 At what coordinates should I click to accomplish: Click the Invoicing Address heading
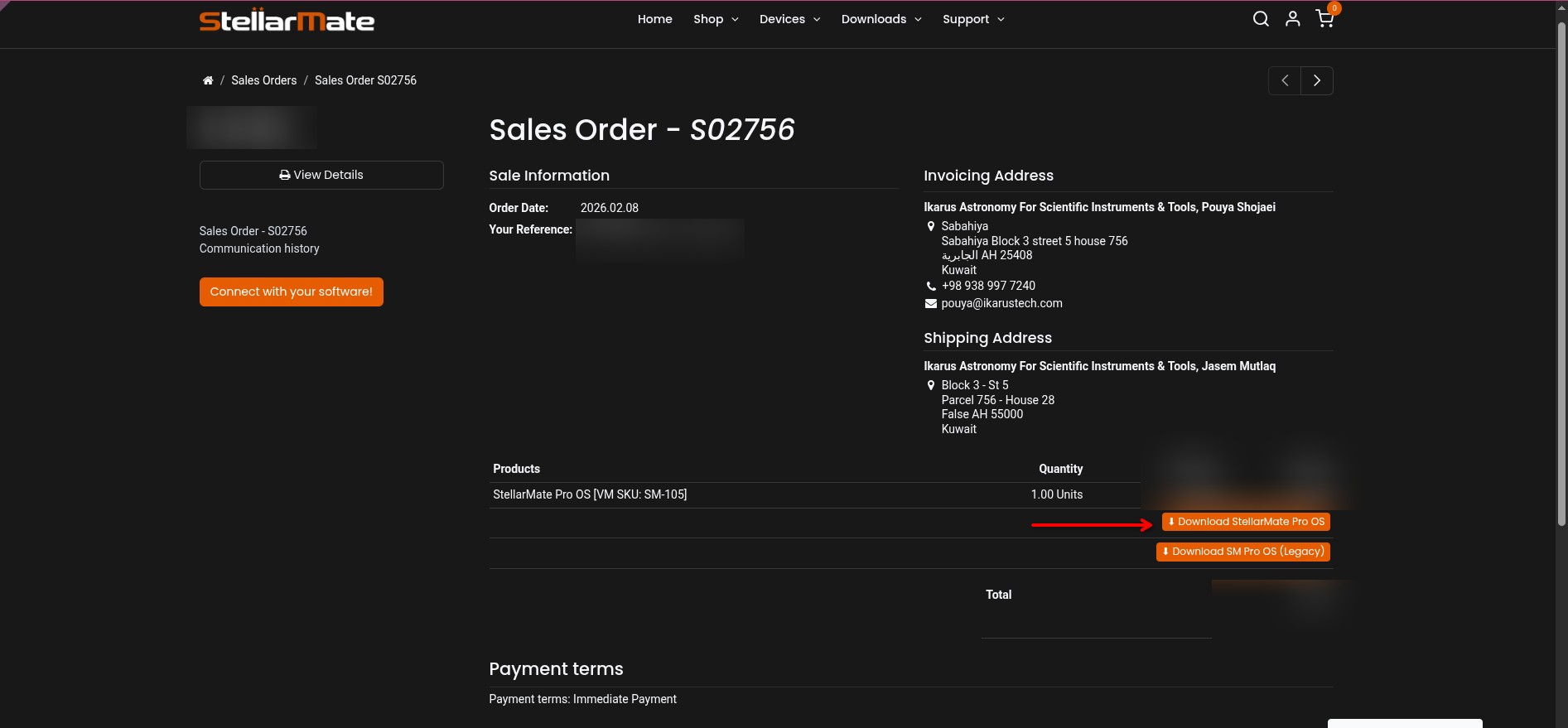tap(989, 176)
